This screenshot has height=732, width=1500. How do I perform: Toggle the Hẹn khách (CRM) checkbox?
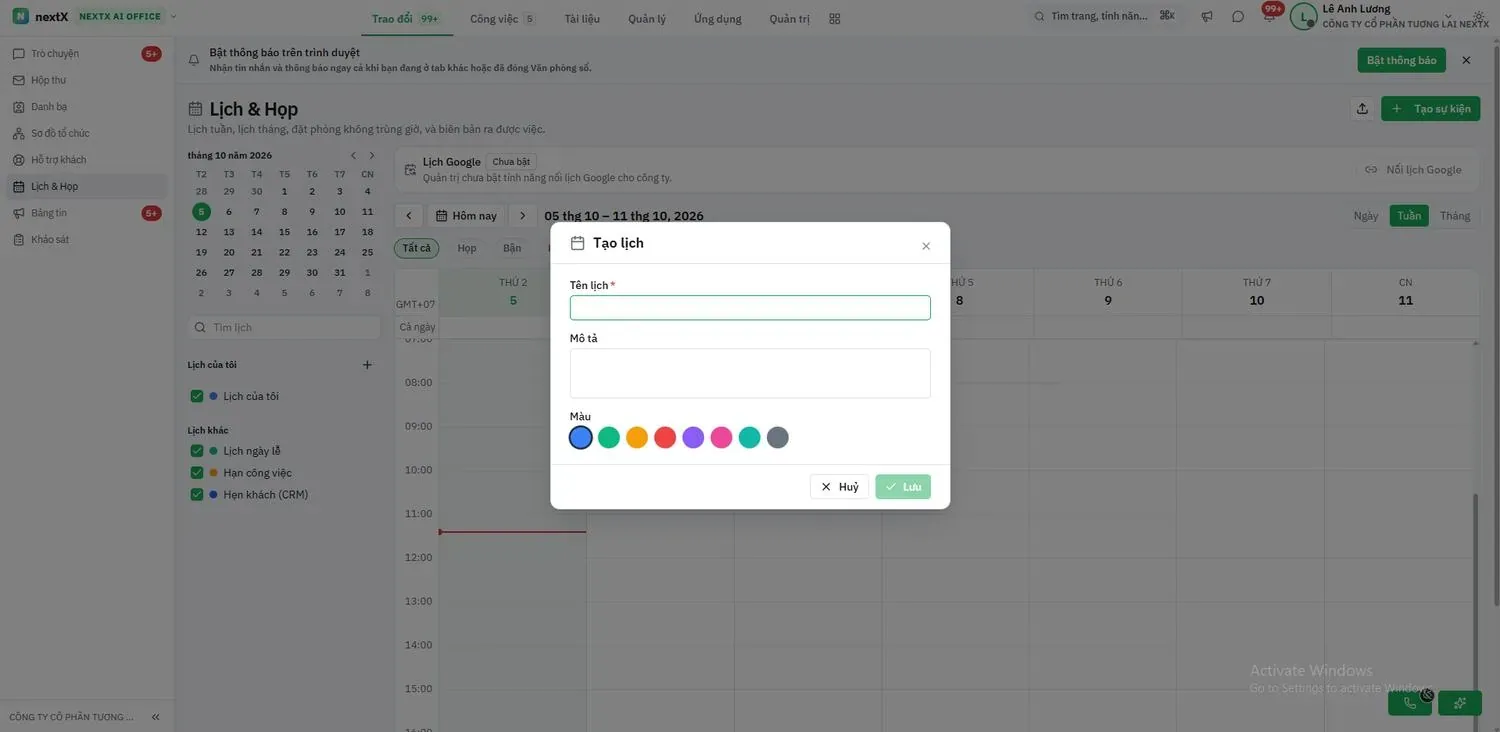click(x=197, y=495)
